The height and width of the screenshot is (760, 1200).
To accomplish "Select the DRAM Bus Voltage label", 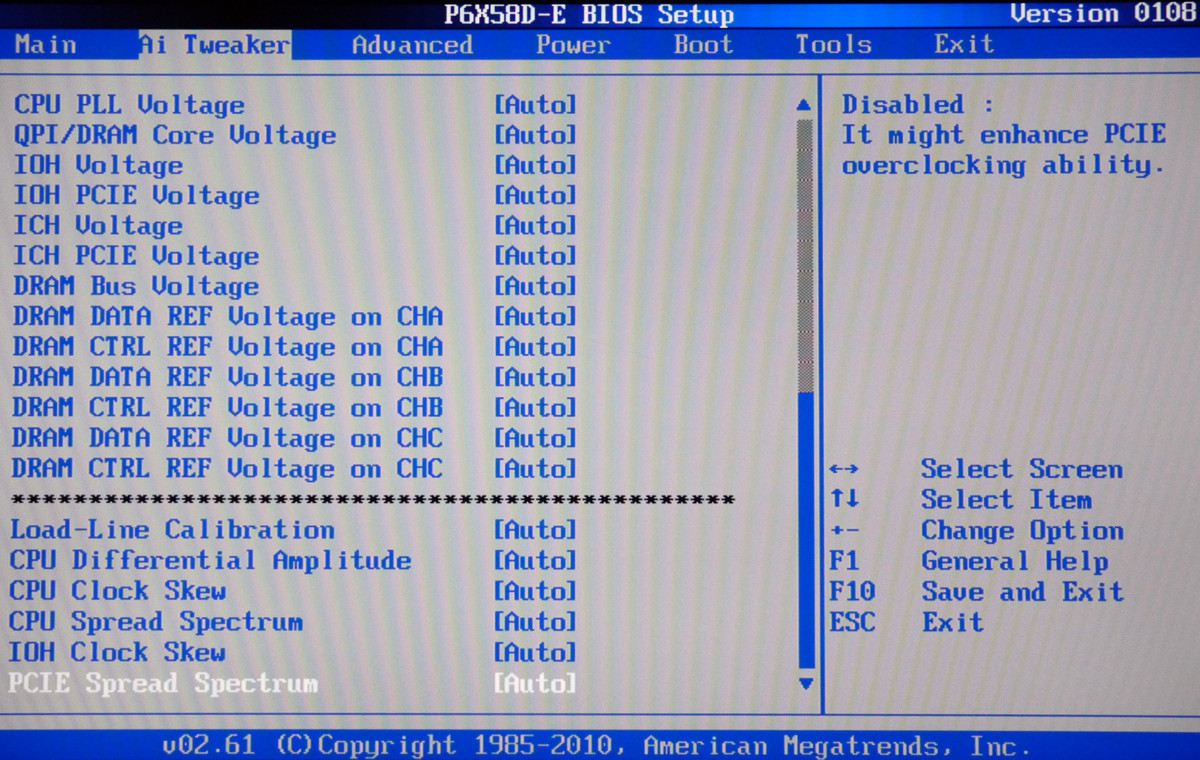I will (x=136, y=287).
